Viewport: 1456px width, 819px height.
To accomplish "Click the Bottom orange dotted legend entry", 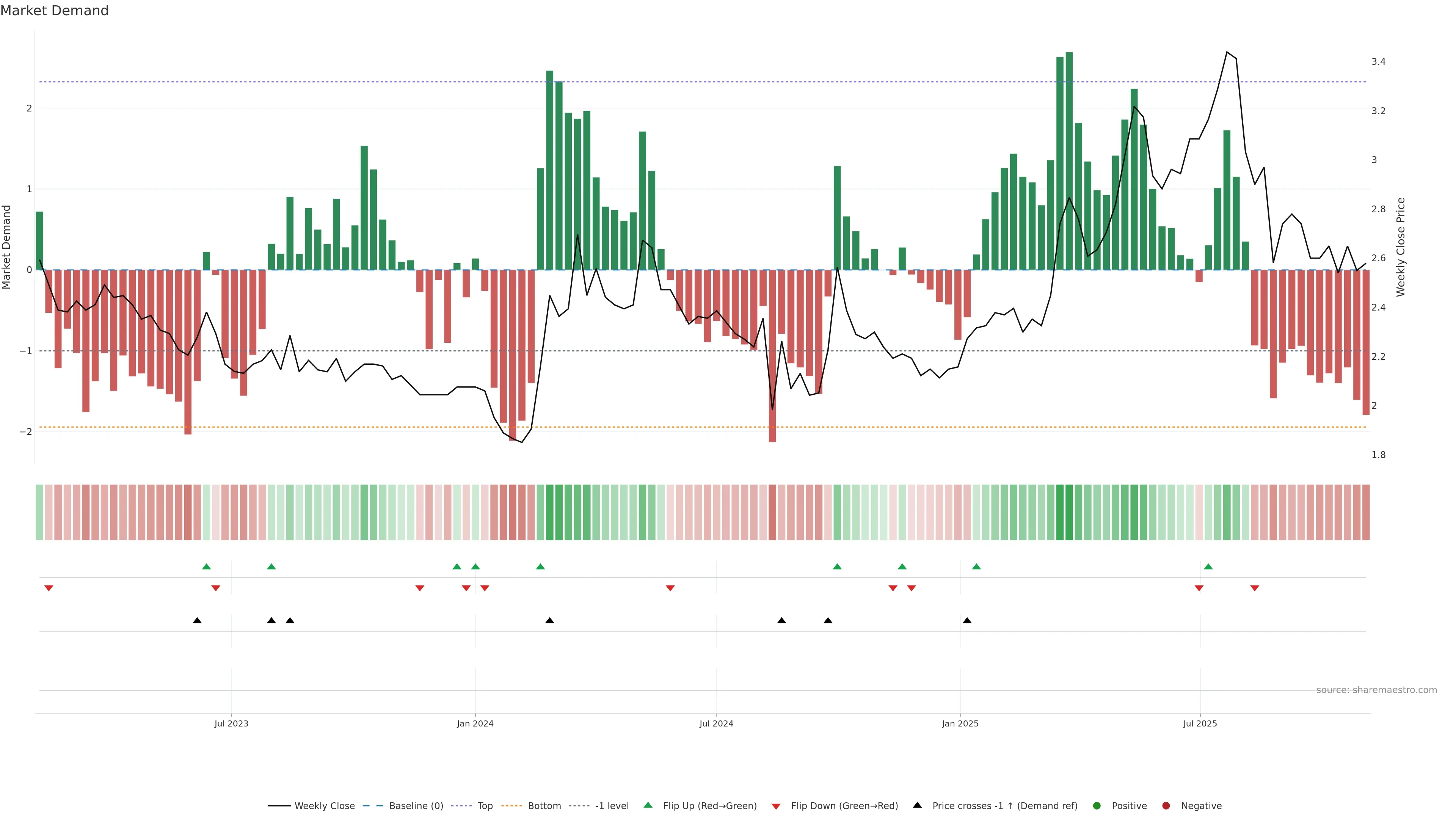I will coord(544,805).
